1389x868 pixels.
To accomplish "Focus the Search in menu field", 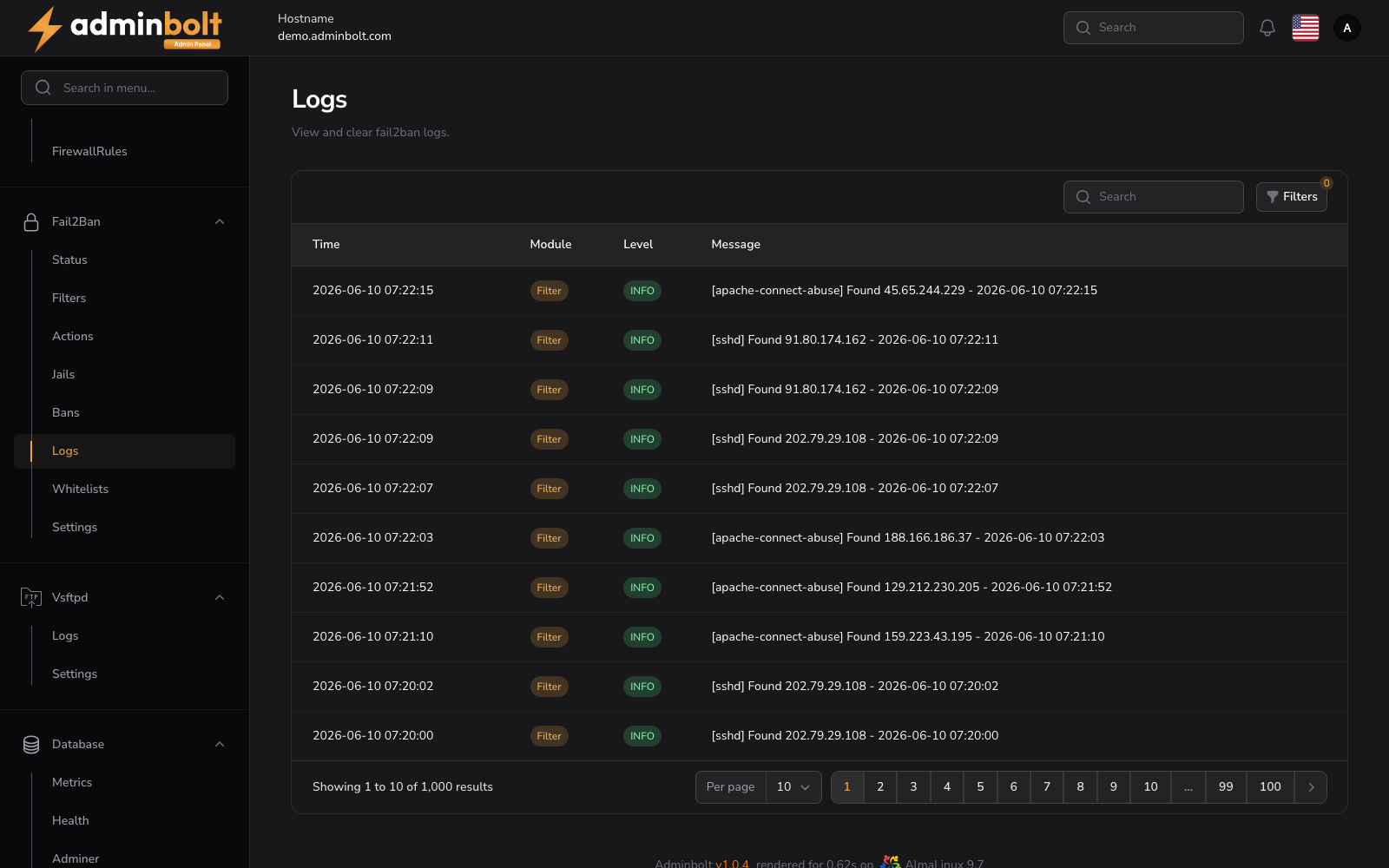I will tap(124, 88).
